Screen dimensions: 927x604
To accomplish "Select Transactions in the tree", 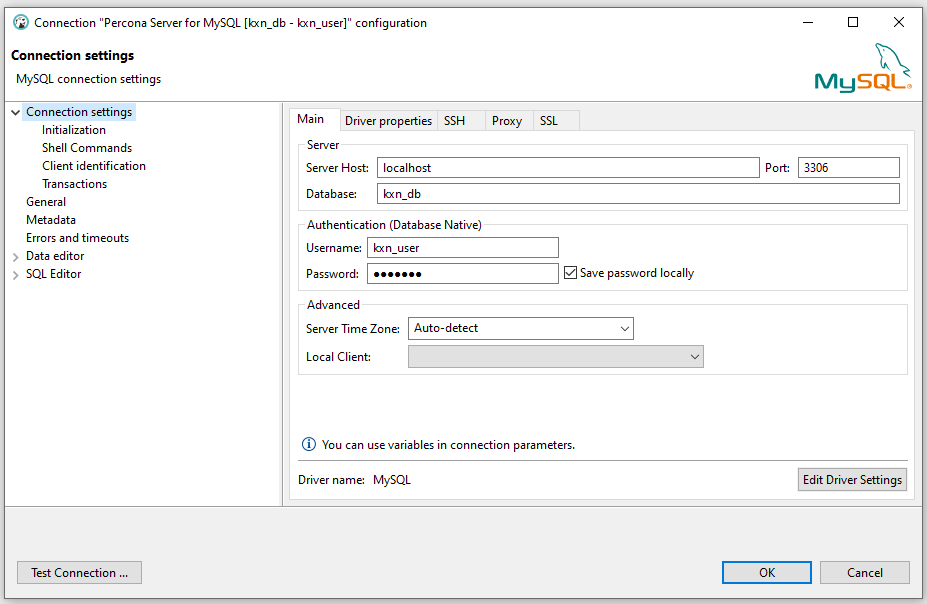I will pos(74,184).
